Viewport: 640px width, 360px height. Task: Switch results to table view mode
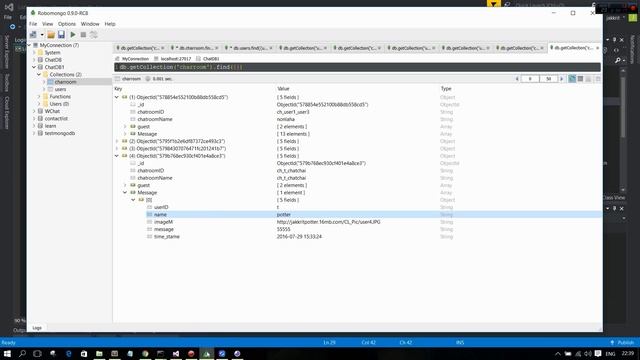coord(580,79)
